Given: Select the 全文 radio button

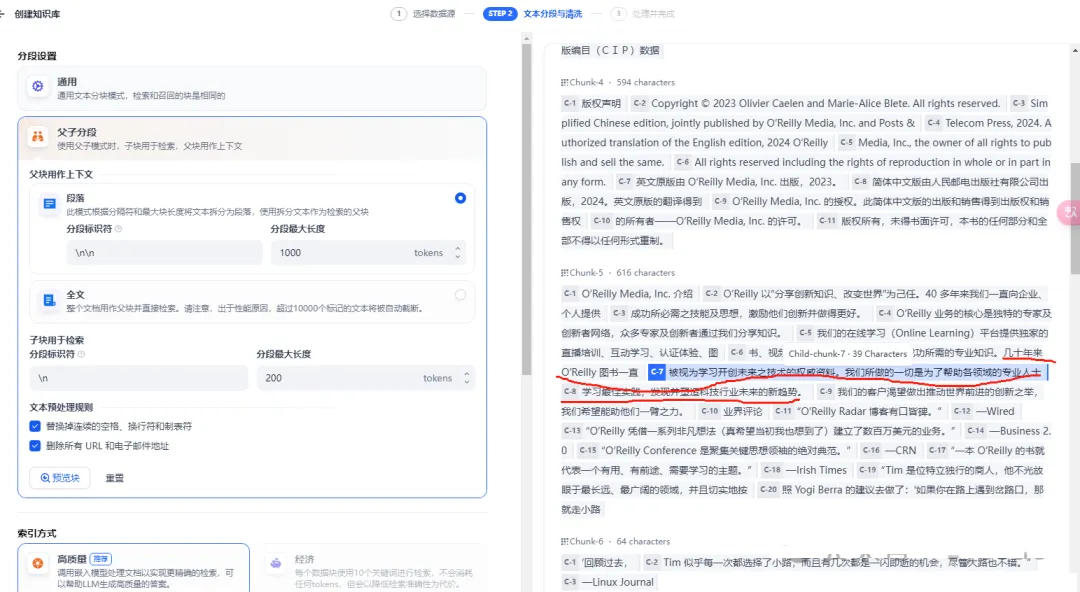Looking at the screenshot, I should pos(460,295).
